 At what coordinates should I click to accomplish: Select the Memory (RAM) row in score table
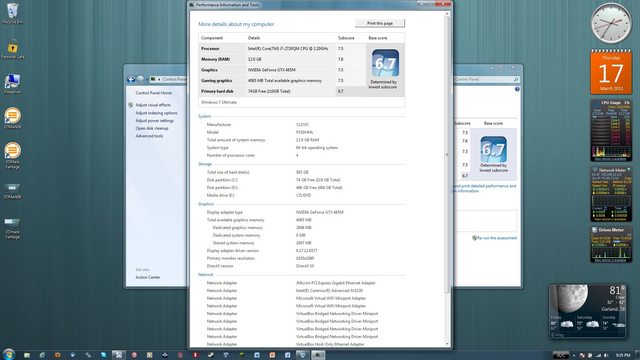coord(282,59)
